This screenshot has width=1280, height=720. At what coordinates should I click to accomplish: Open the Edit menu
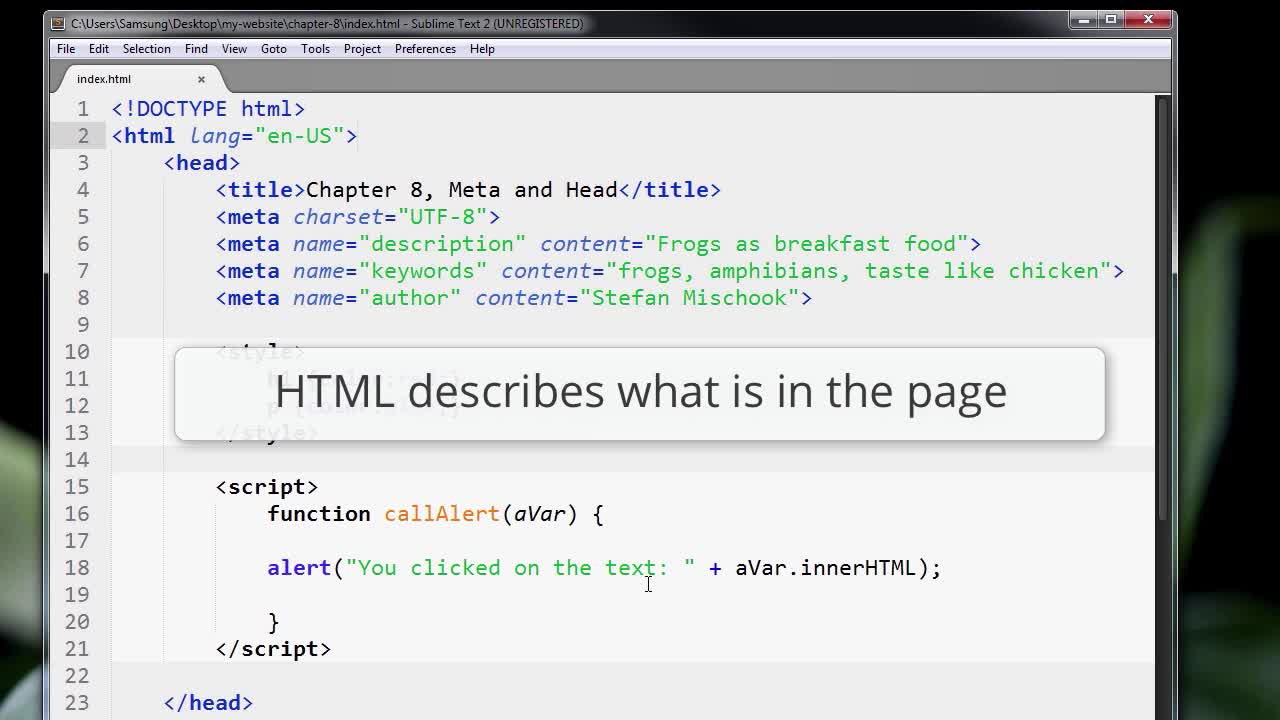tap(99, 49)
